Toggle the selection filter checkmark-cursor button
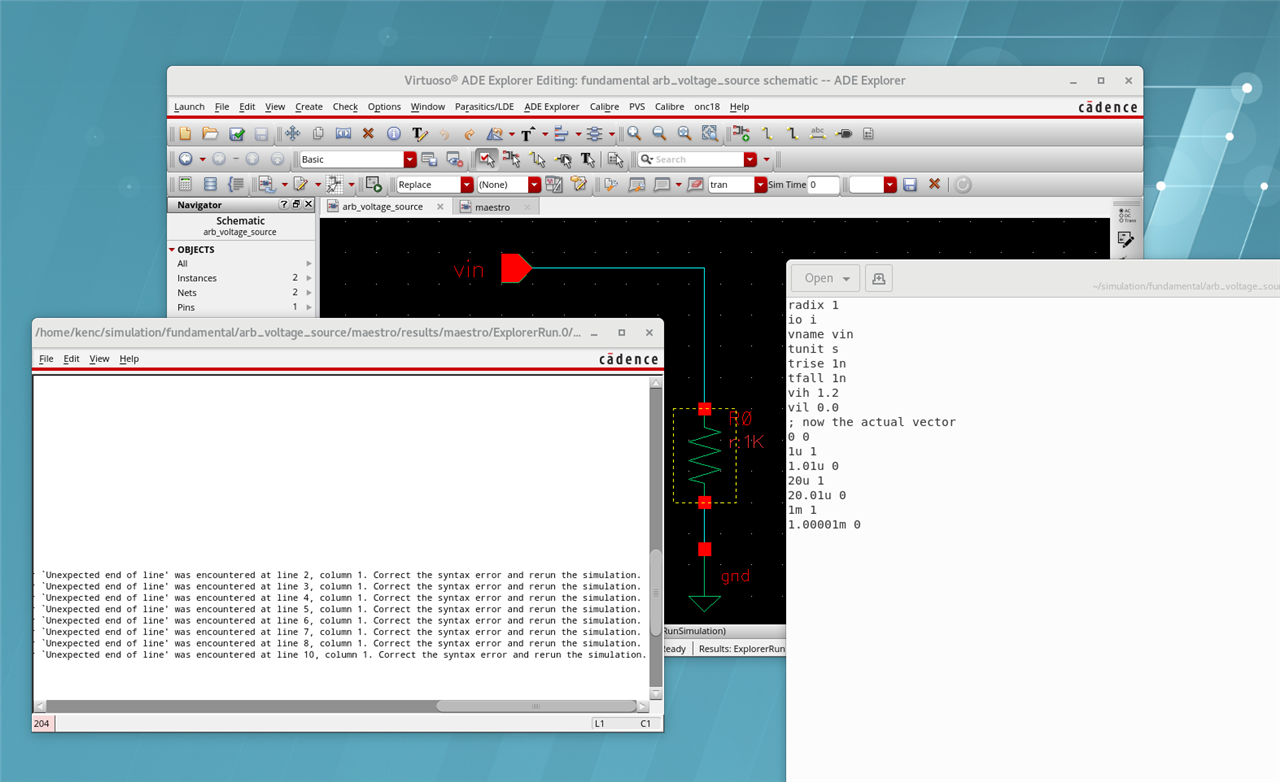The image size is (1280, 782). [486, 159]
